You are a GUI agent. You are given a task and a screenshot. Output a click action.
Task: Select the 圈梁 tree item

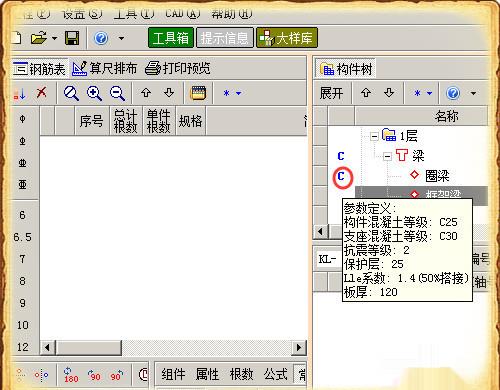tap(437, 176)
